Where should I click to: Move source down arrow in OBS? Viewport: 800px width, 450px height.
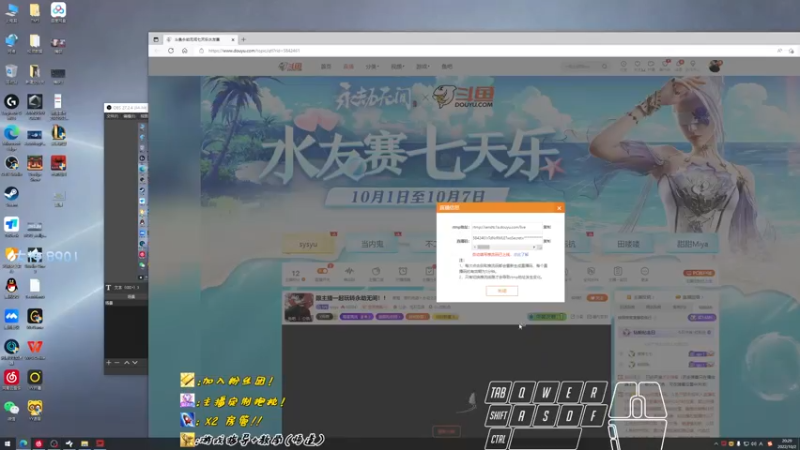click(135, 362)
